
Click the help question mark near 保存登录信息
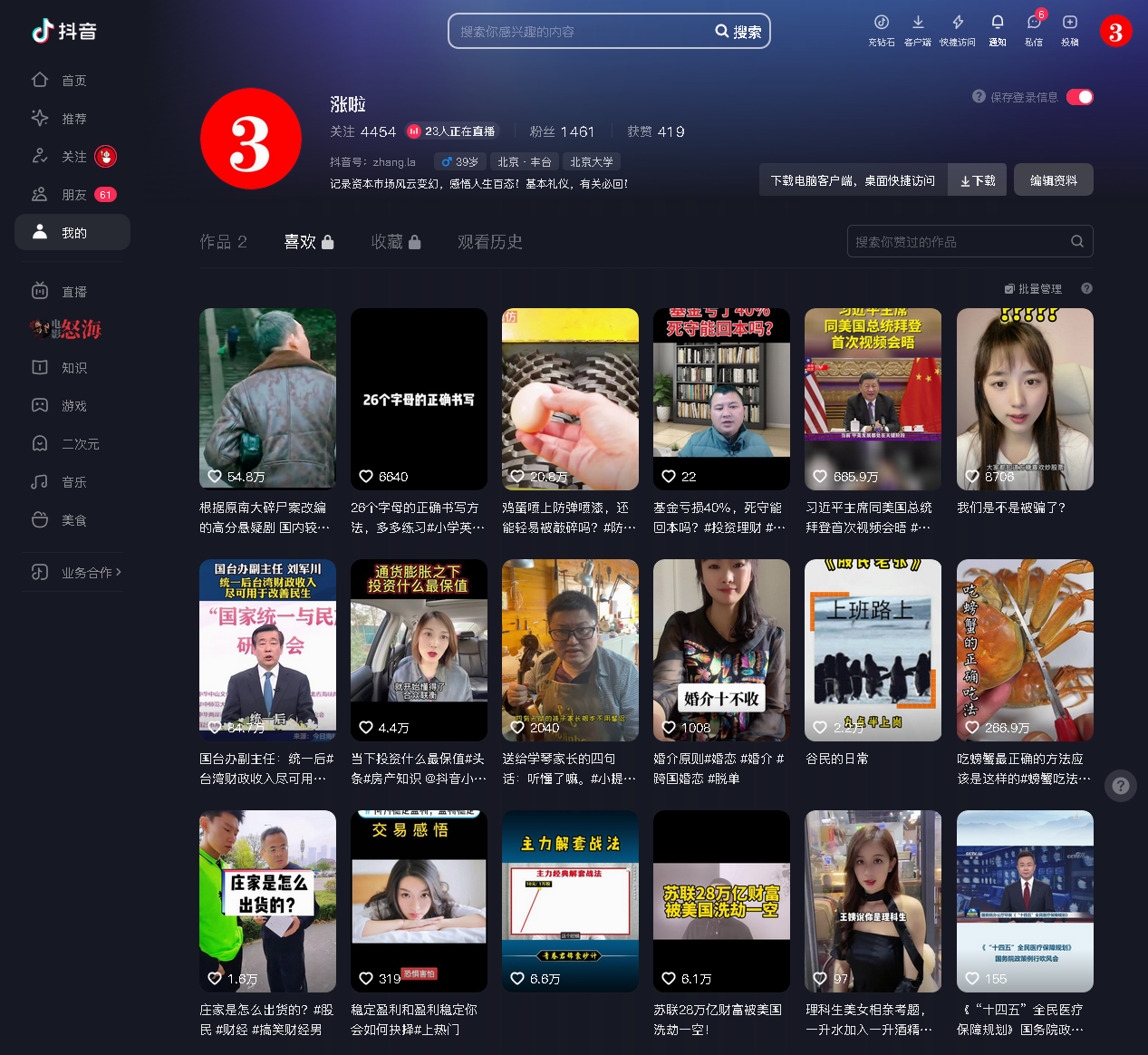tap(977, 96)
